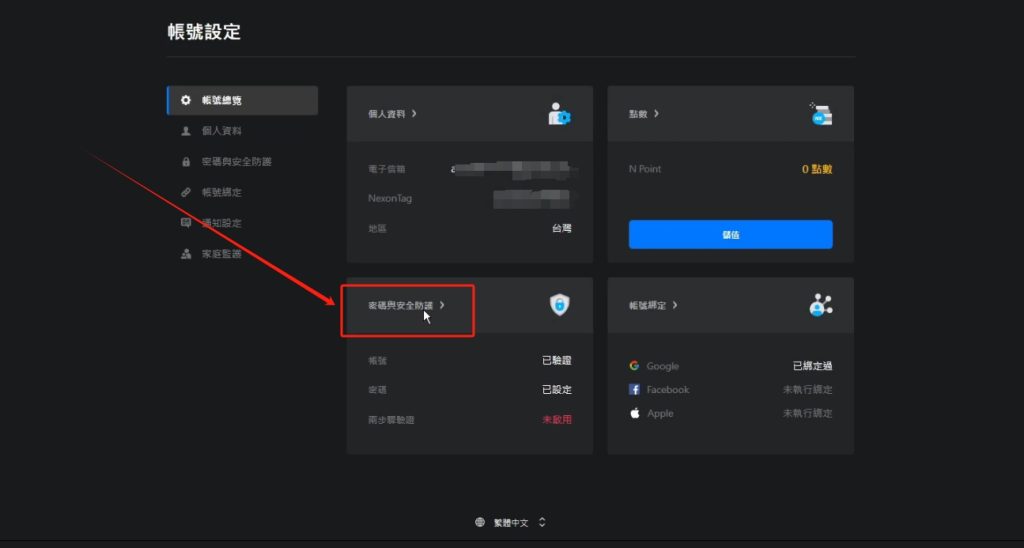Open the 繁體中文 language dropdown
This screenshot has width=1024, height=548.
coord(511,523)
